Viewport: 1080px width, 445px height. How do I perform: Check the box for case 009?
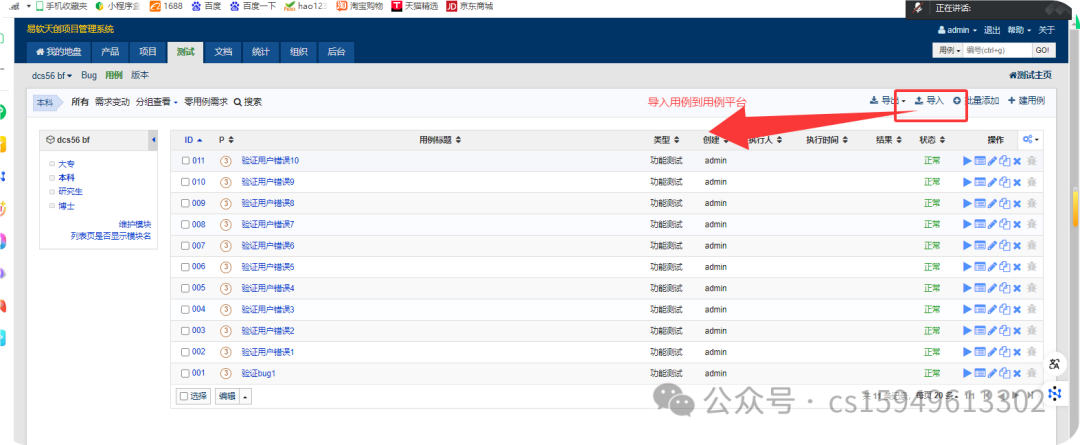pyautogui.click(x=185, y=203)
